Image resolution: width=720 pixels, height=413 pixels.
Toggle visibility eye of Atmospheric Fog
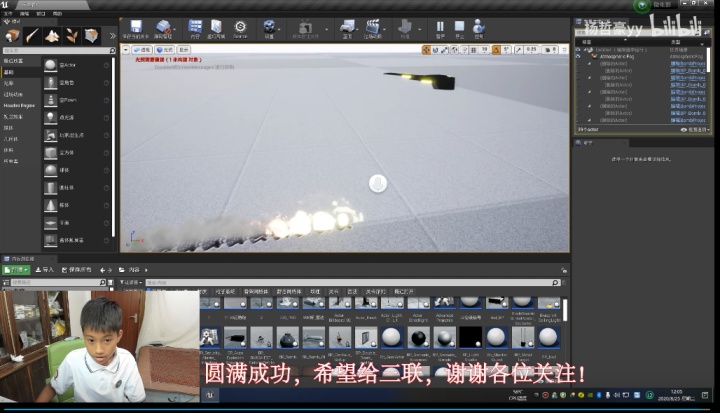[578, 57]
